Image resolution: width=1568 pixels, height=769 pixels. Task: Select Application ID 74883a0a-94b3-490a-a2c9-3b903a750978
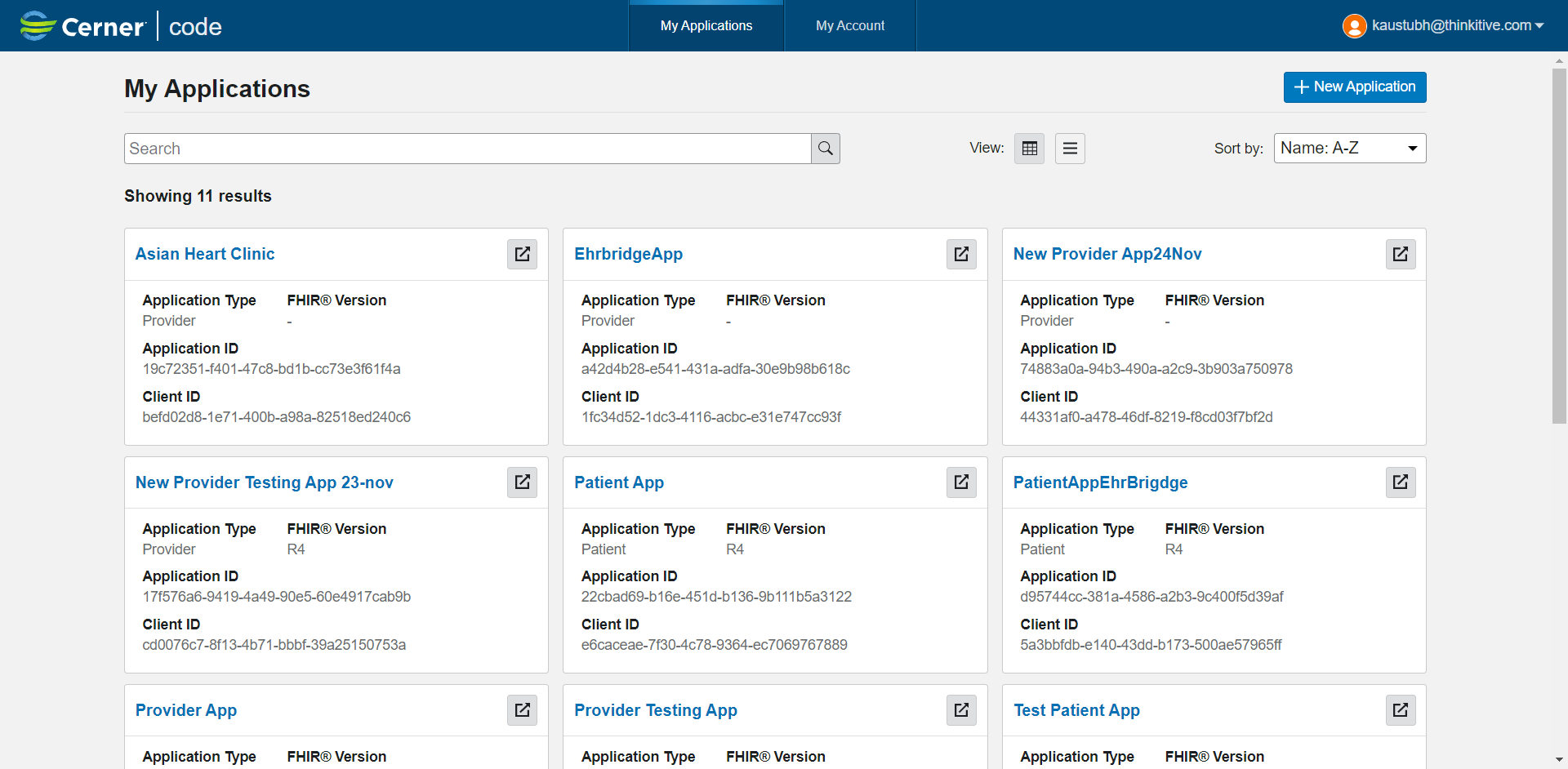1156,369
